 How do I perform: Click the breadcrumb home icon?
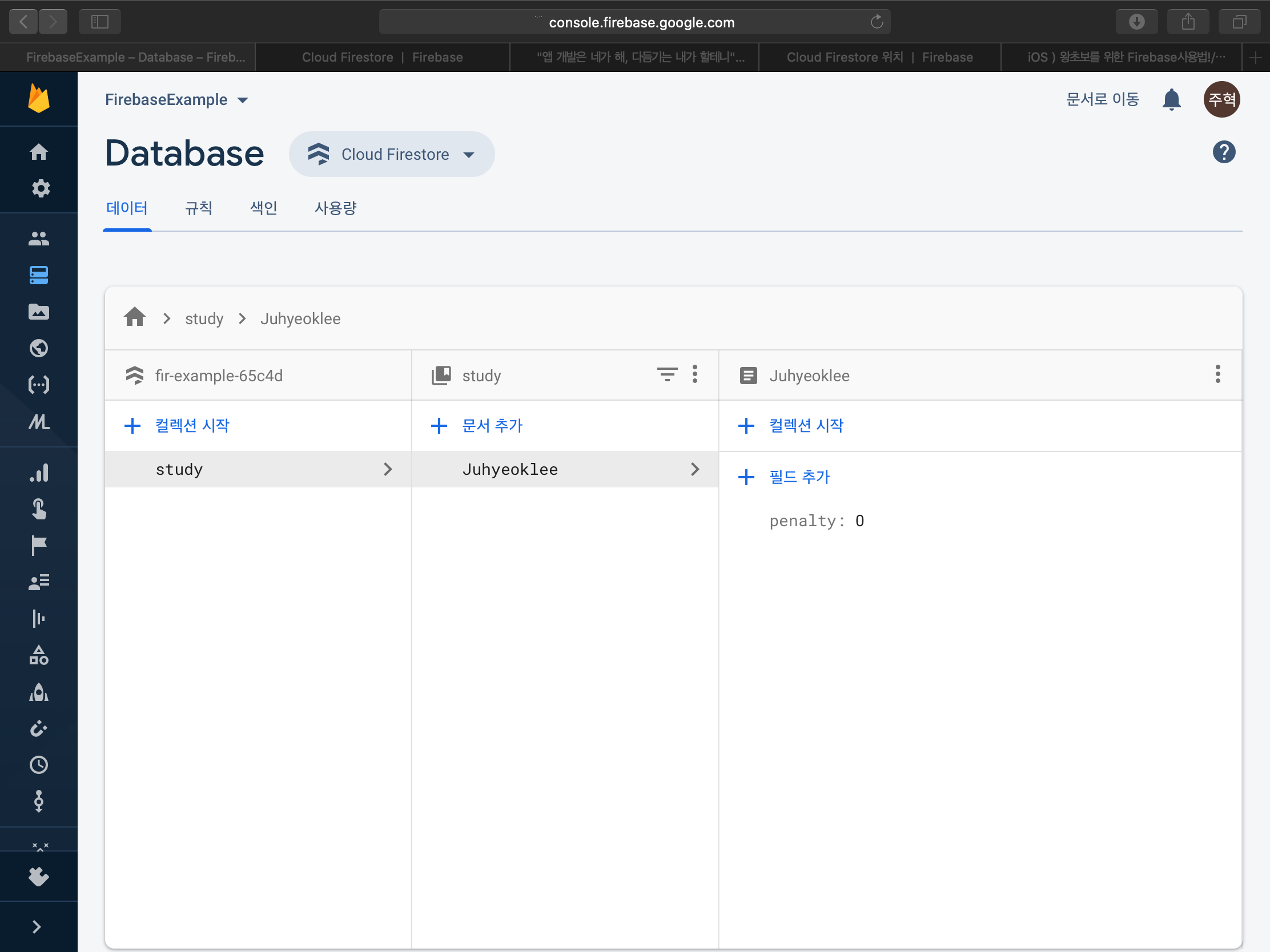[135, 317]
